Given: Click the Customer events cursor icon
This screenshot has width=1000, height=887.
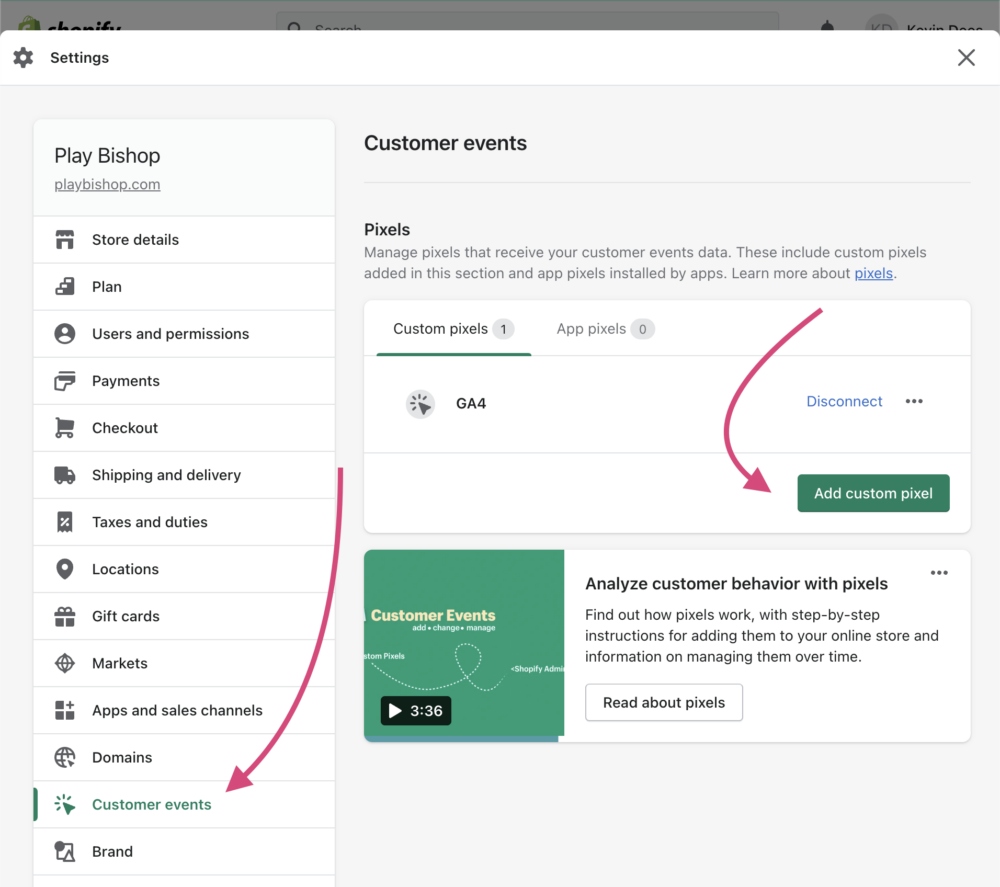Looking at the screenshot, I should coord(64,804).
